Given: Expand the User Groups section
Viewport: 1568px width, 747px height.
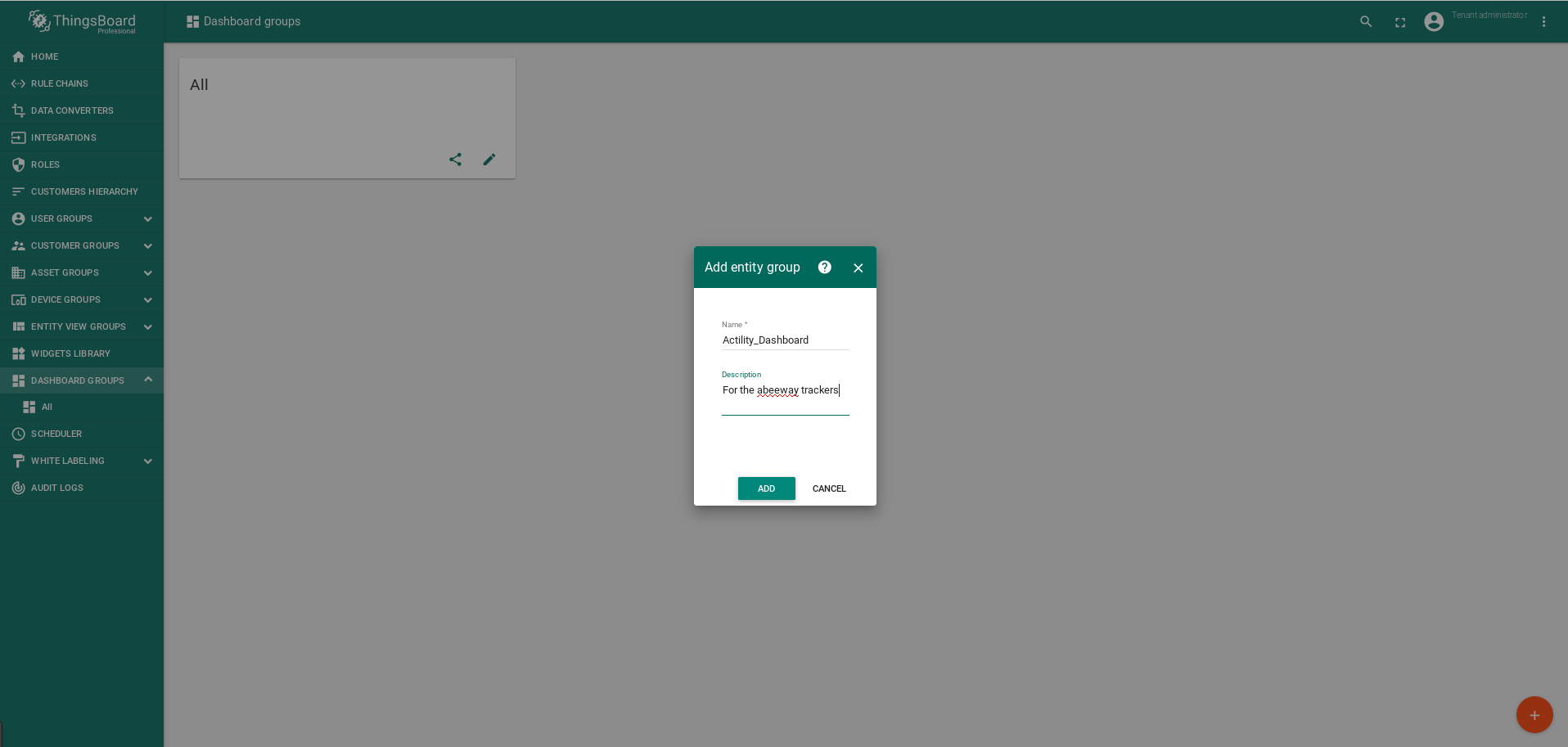Looking at the screenshot, I should coord(147,219).
